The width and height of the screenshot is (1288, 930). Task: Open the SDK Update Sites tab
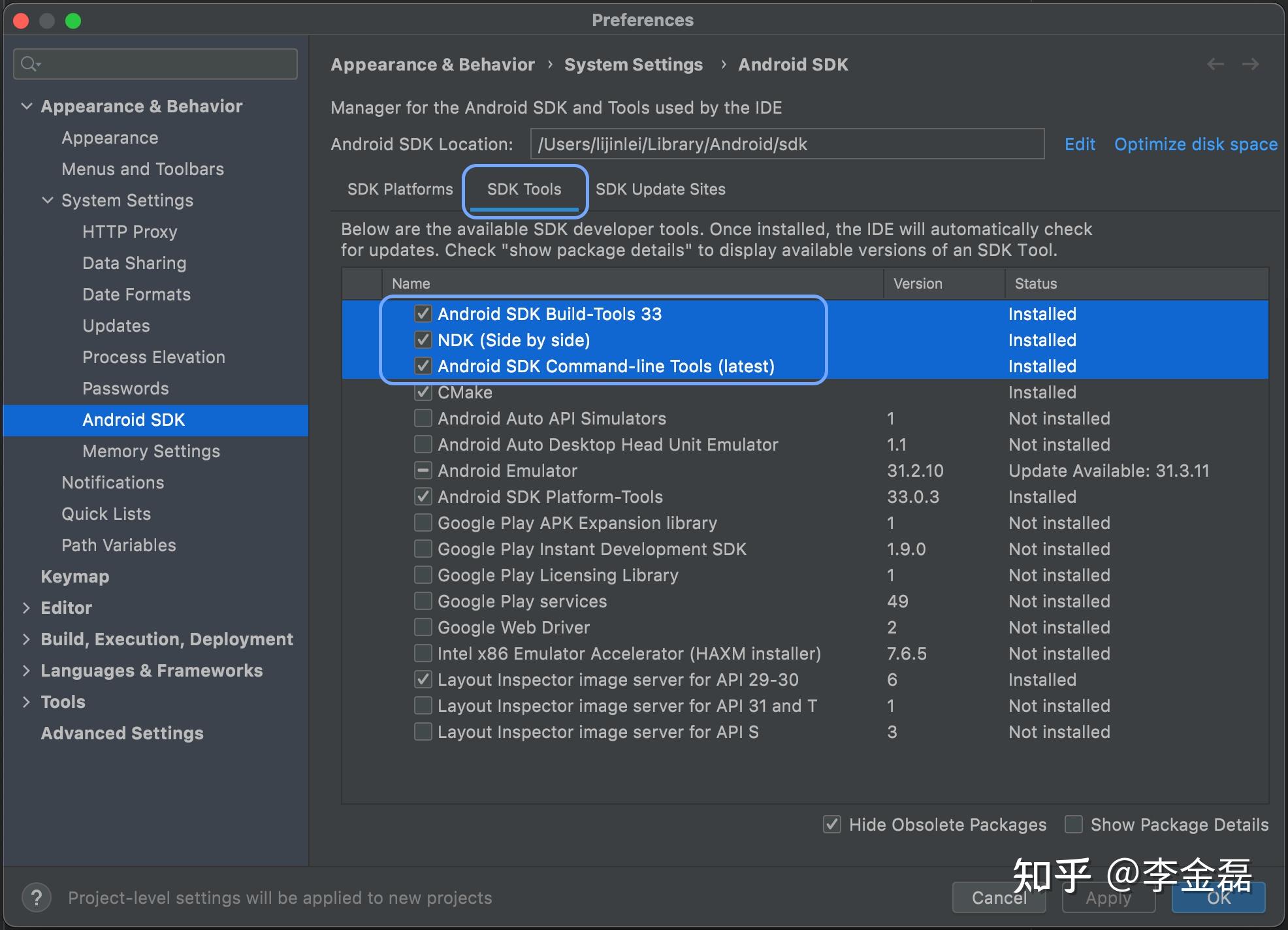point(660,189)
